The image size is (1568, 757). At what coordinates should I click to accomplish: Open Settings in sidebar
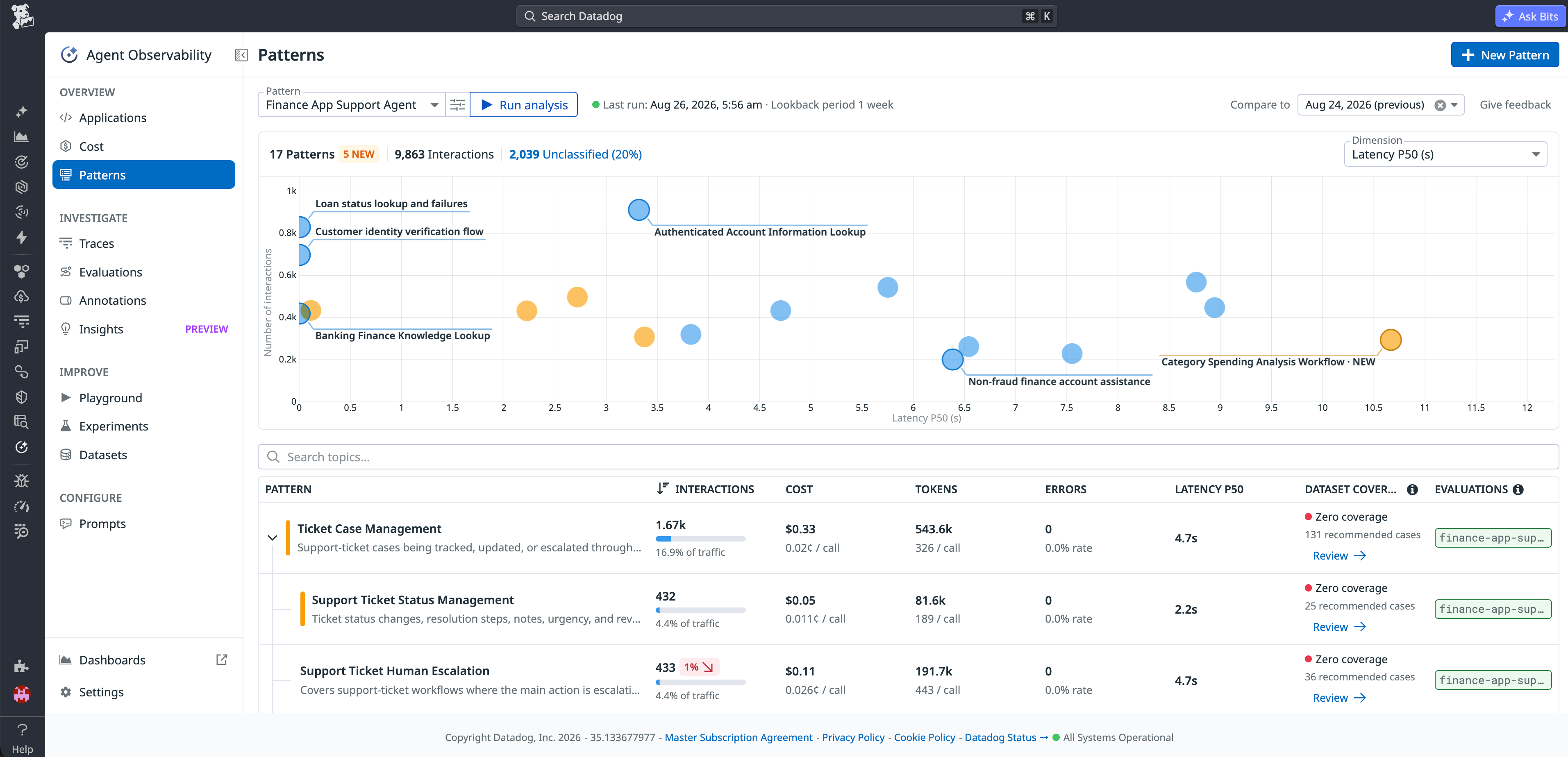point(101,692)
